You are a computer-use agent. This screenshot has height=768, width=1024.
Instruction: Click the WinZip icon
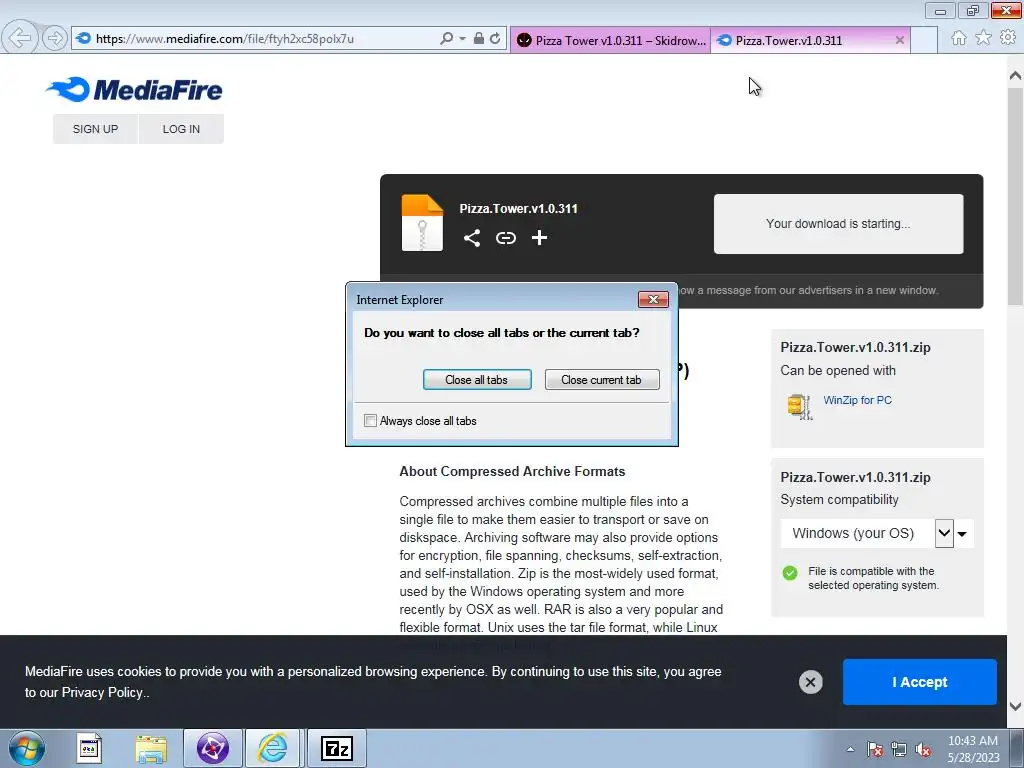[799, 407]
